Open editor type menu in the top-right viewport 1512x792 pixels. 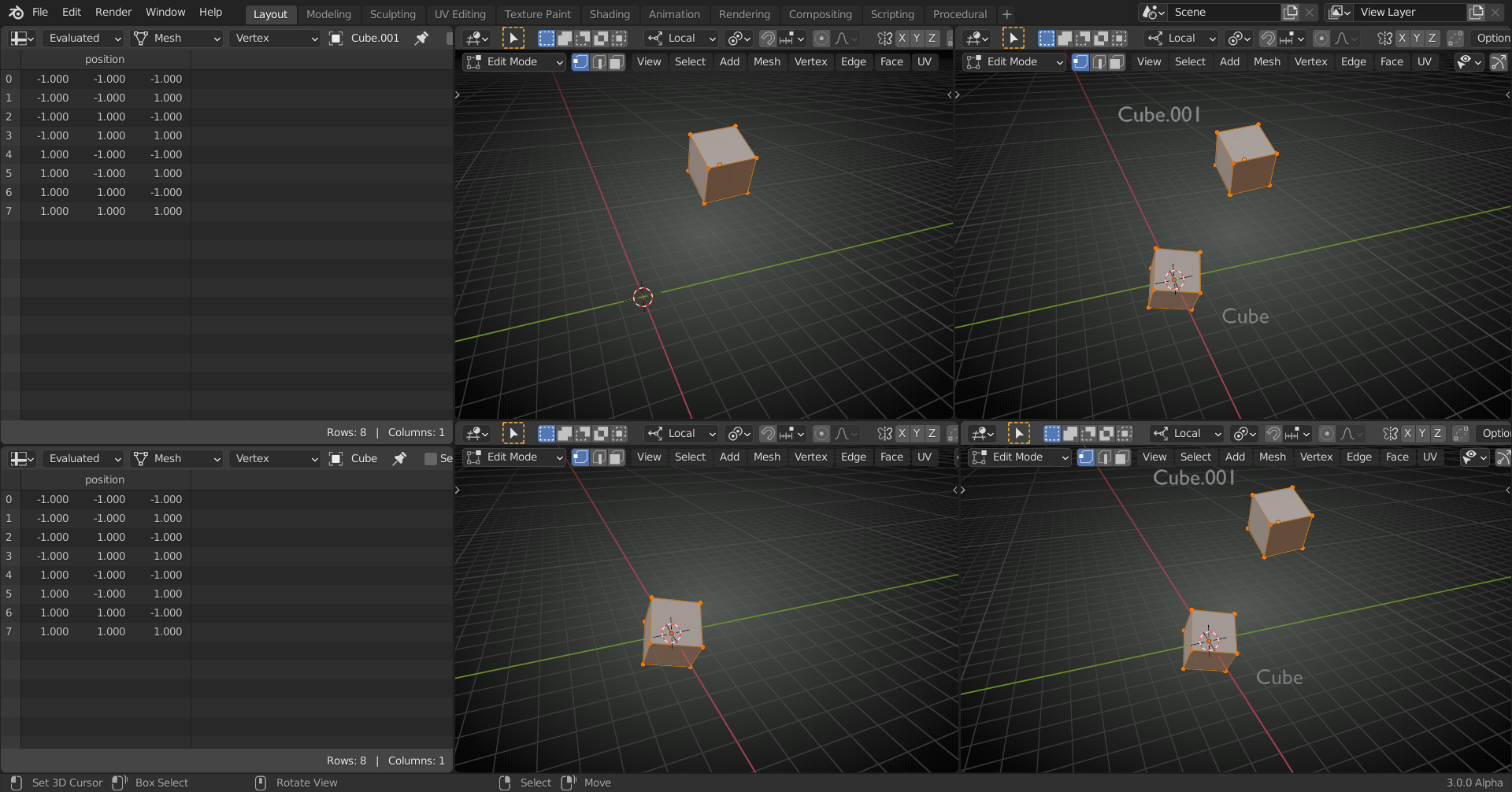pos(977,38)
